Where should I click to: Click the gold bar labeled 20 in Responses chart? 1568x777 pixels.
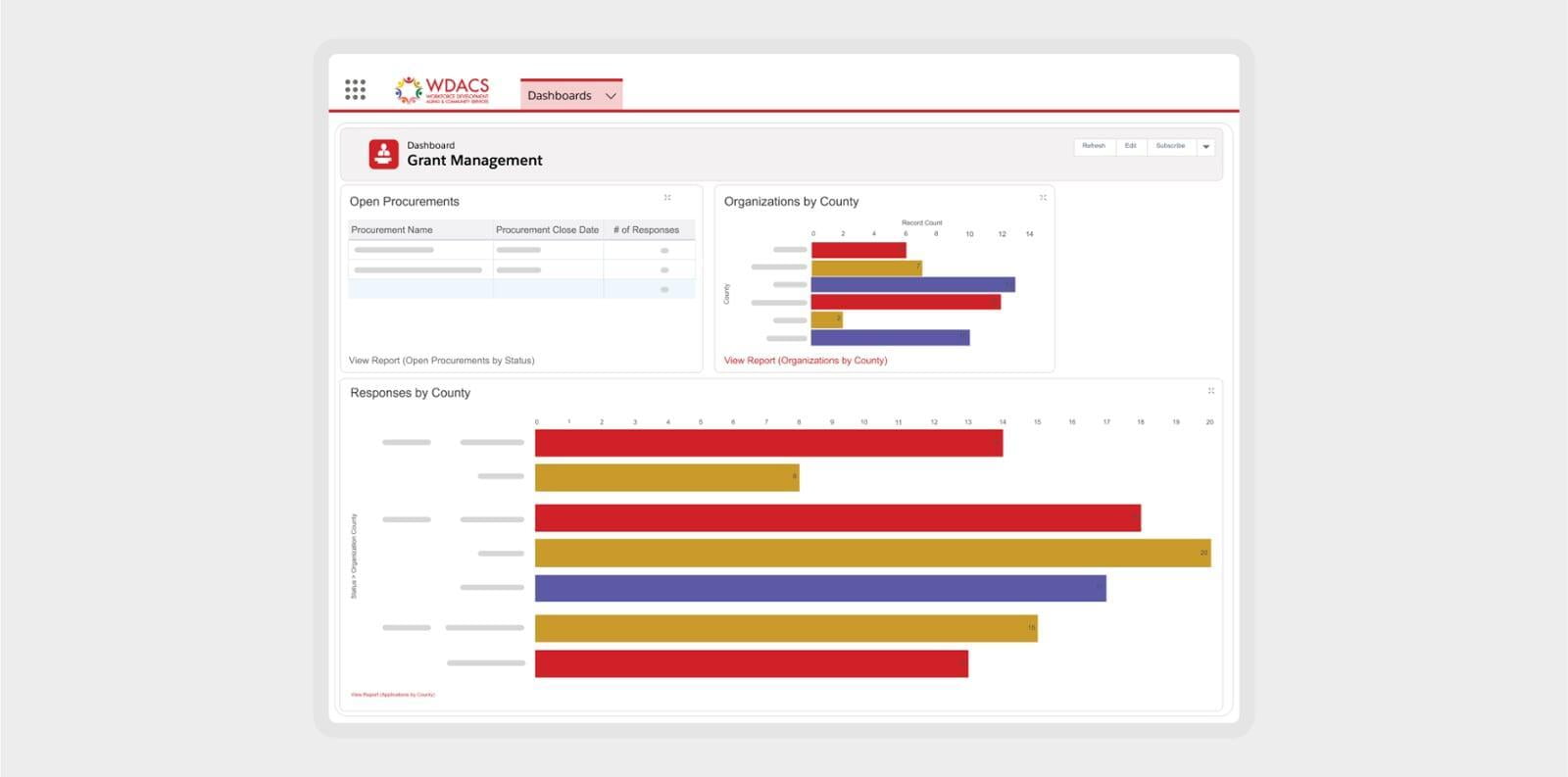click(x=873, y=553)
